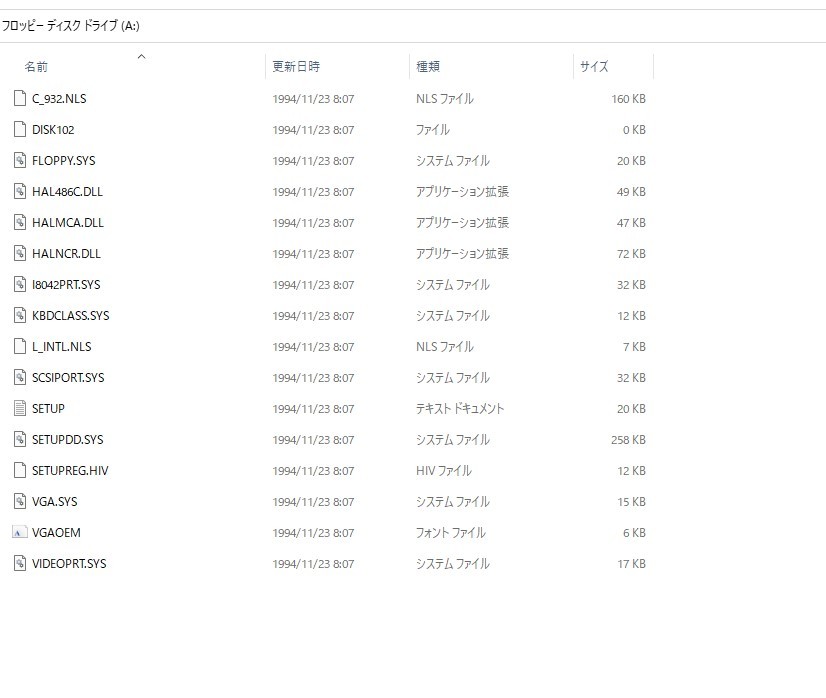Select the VIDEOPRT.SYS file name
This screenshot has height=698, width=826.
point(69,564)
